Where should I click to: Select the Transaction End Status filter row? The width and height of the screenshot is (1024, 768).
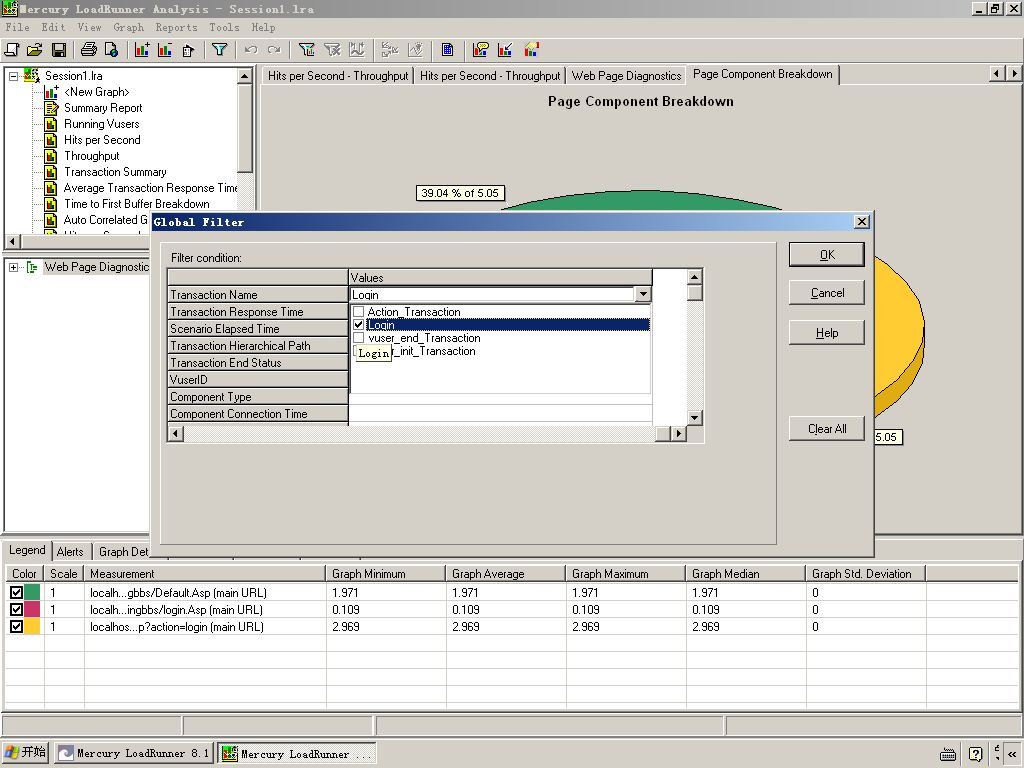[258, 363]
